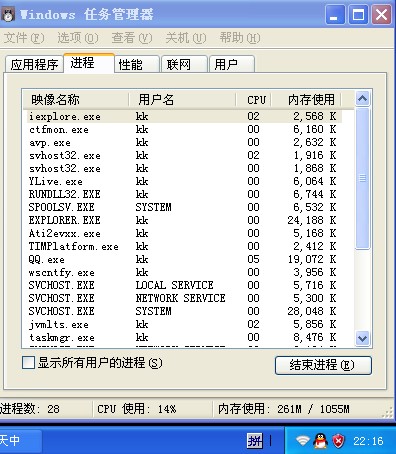Open the 关机(U) menu
This screenshot has width=396, height=454.
point(186,38)
